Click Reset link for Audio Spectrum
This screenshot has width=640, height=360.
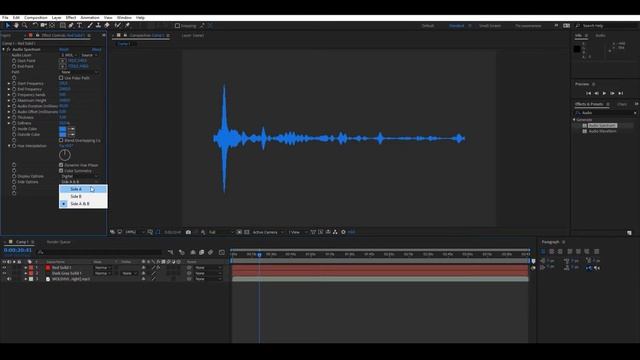coord(64,49)
